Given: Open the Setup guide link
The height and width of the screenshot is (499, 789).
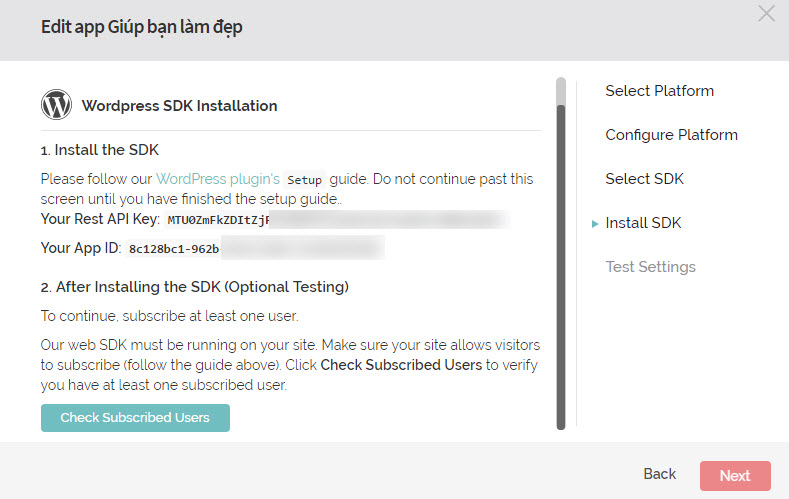Looking at the screenshot, I should (x=305, y=180).
